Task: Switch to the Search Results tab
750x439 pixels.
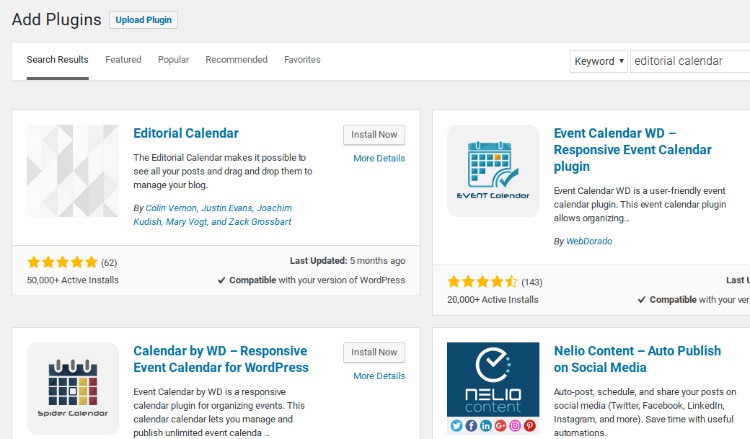Action: coord(57,60)
